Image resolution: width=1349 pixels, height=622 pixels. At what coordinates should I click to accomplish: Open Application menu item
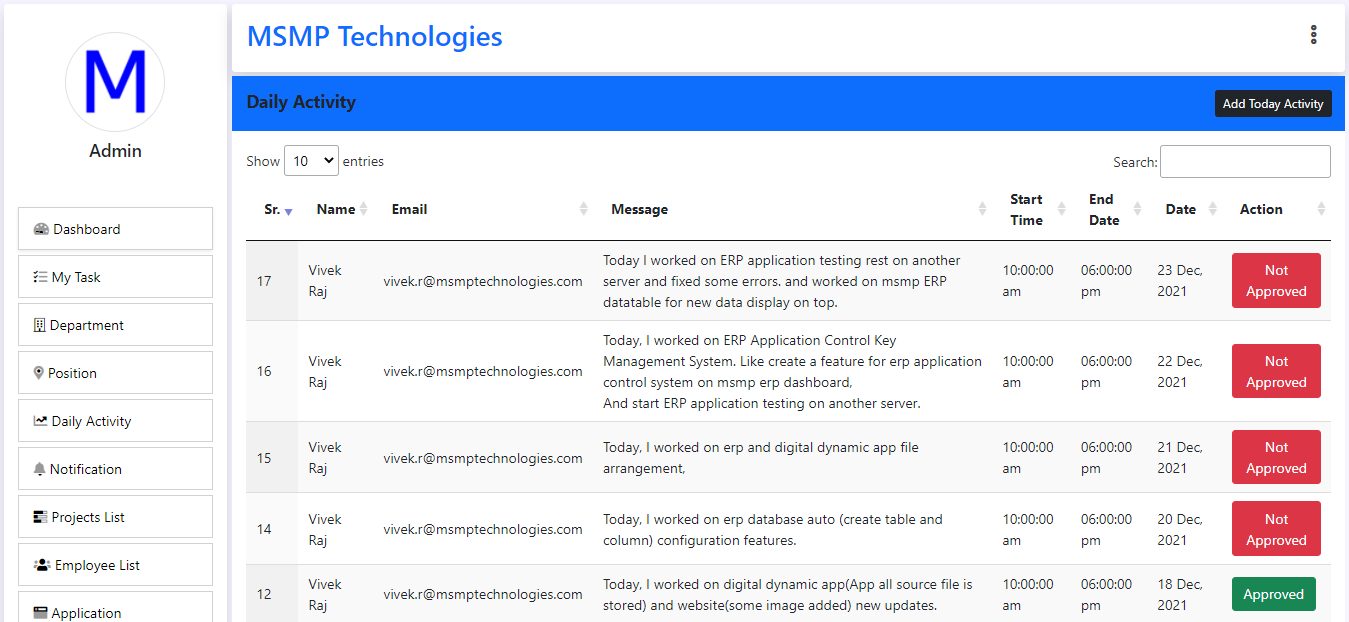coord(115,607)
